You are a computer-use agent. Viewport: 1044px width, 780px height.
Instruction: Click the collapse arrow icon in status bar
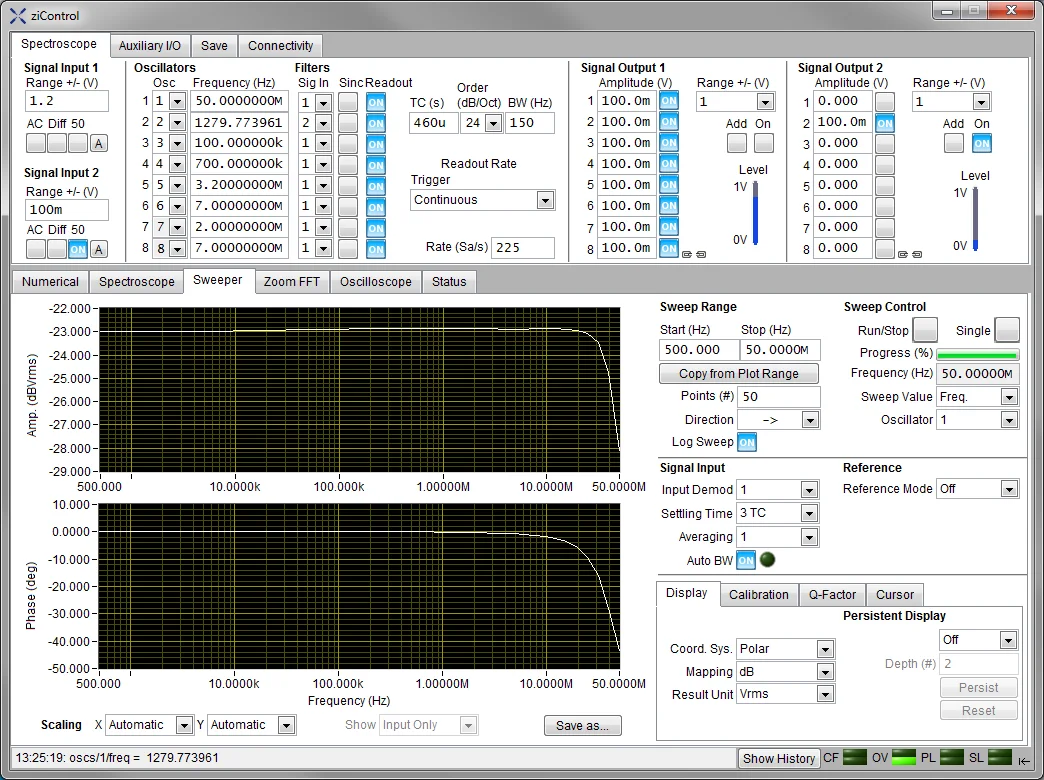pyautogui.click(x=1024, y=761)
